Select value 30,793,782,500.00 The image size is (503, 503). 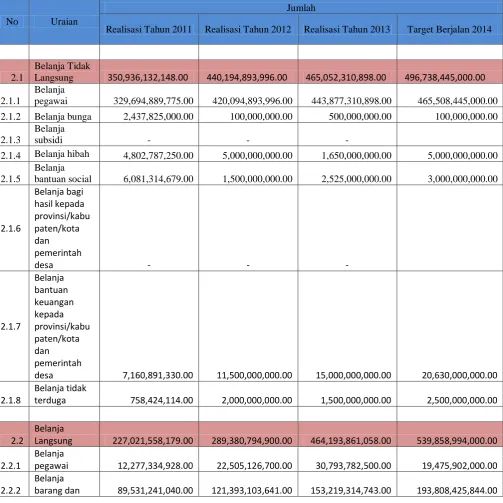click(354, 466)
